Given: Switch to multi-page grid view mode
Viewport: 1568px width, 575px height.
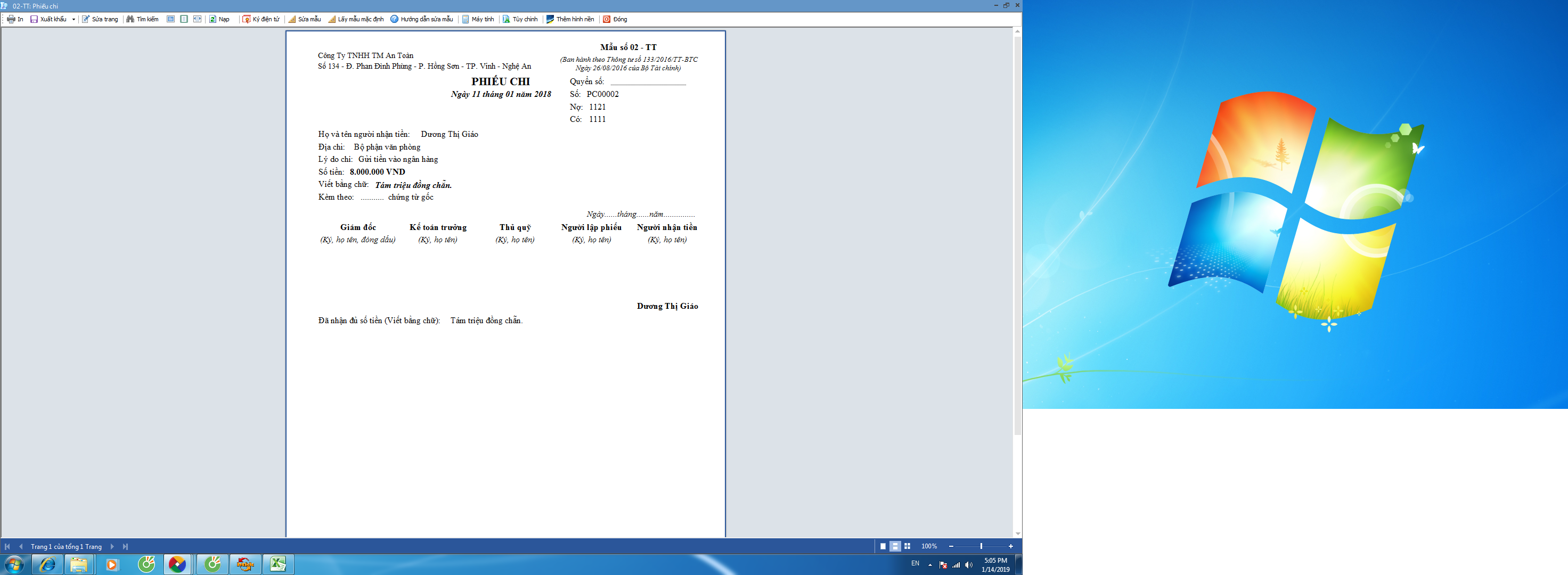Looking at the screenshot, I should (907, 546).
